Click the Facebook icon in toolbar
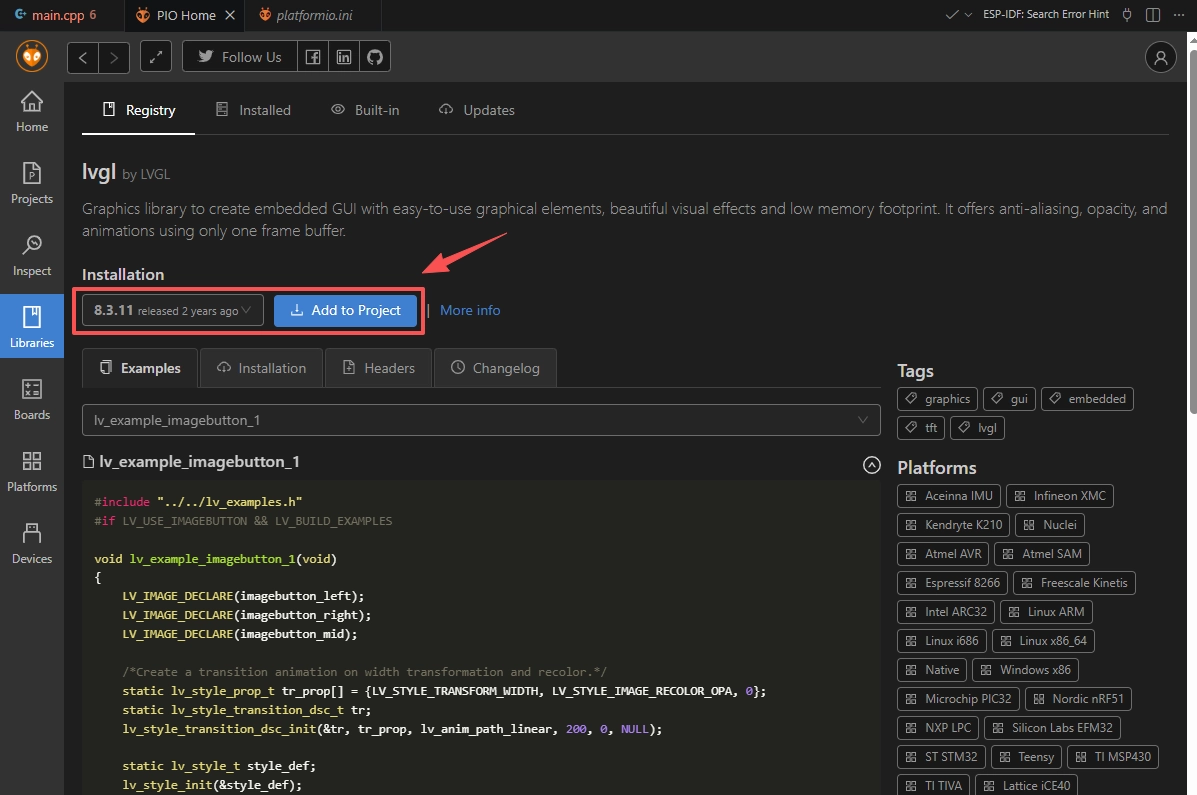Viewport: 1197px width, 795px height. 313,57
